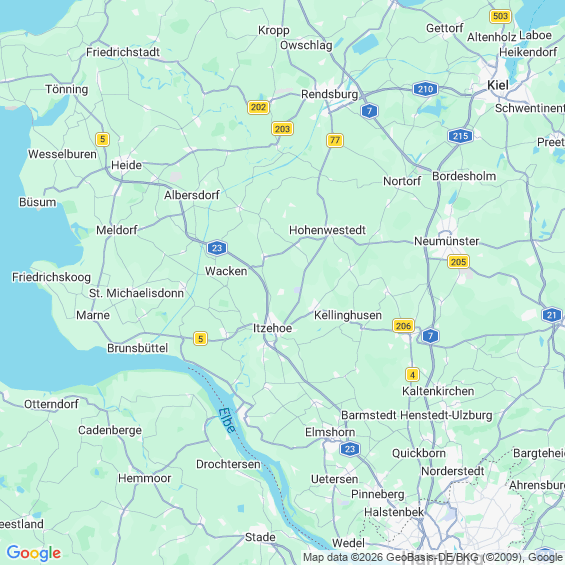Click the B 205 road marker near Neumünster
565x565 pixels.
pos(458,262)
